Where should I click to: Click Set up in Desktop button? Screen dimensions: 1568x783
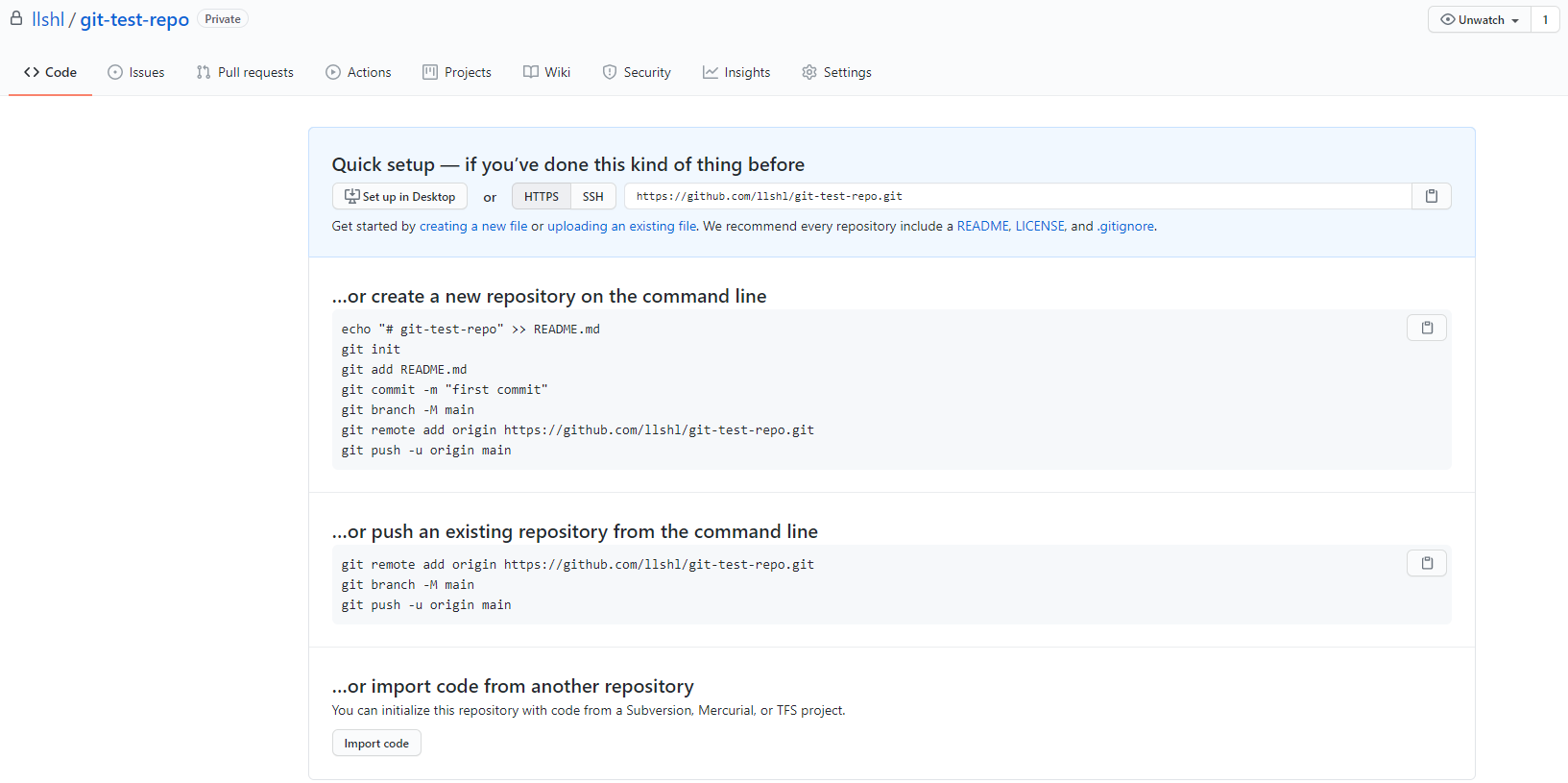click(x=399, y=196)
